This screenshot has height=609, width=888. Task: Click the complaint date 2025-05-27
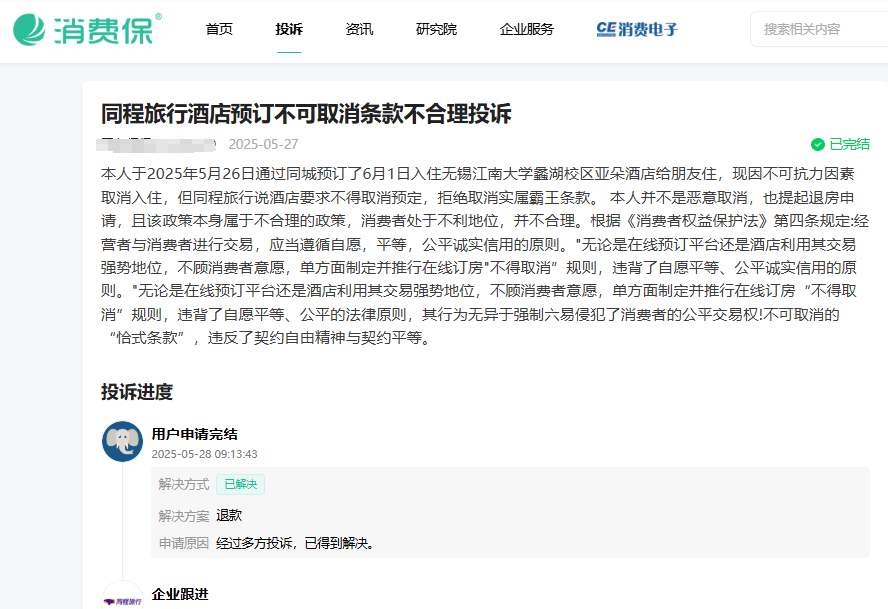[263, 144]
